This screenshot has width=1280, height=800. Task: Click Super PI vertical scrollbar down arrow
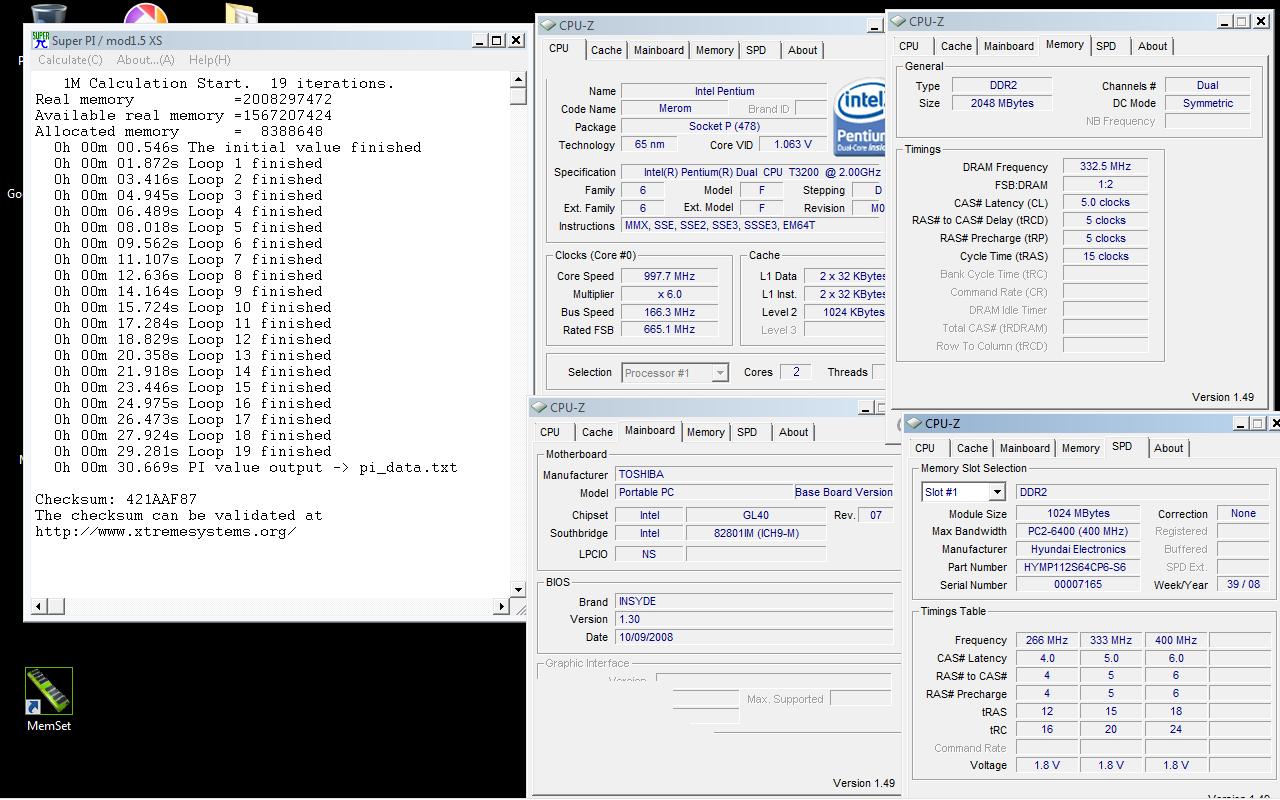(x=518, y=589)
